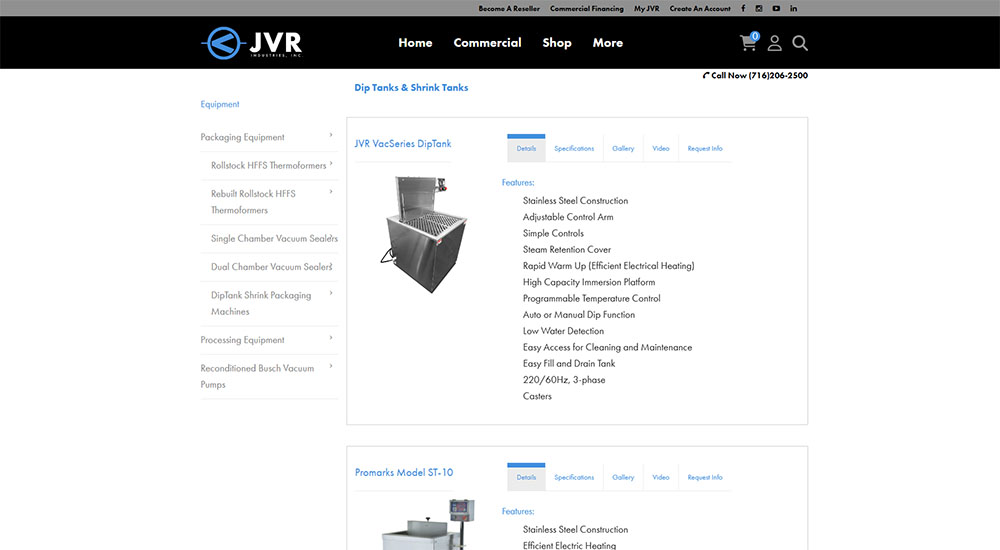Click 'Easy Fill and Drain Tank' feature text
The image size is (1000, 550).
tap(569, 364)
